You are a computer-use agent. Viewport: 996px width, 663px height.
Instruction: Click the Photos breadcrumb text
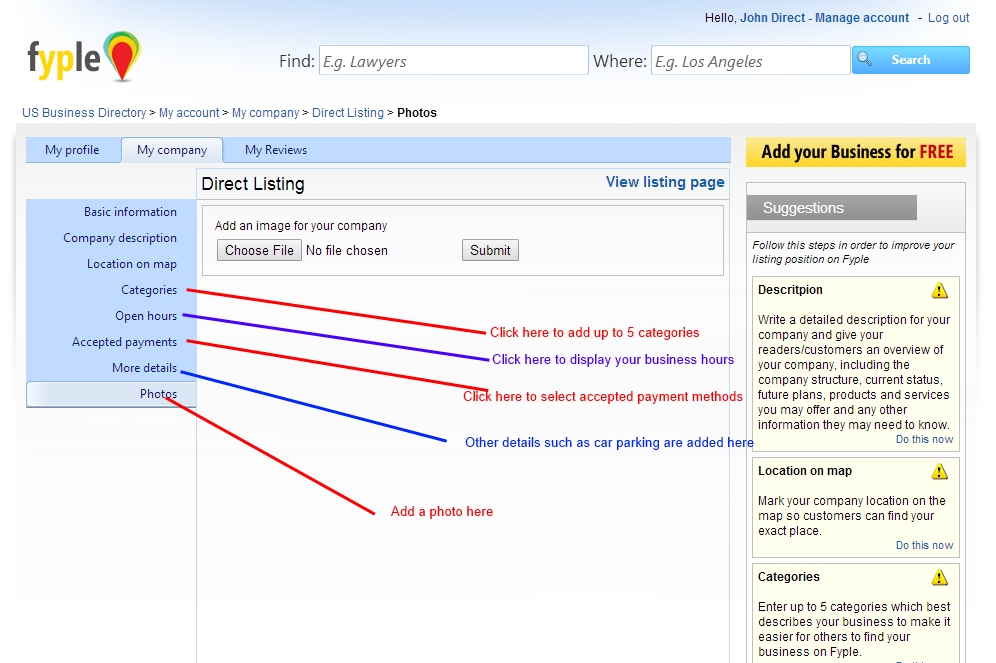coord(417,112)
